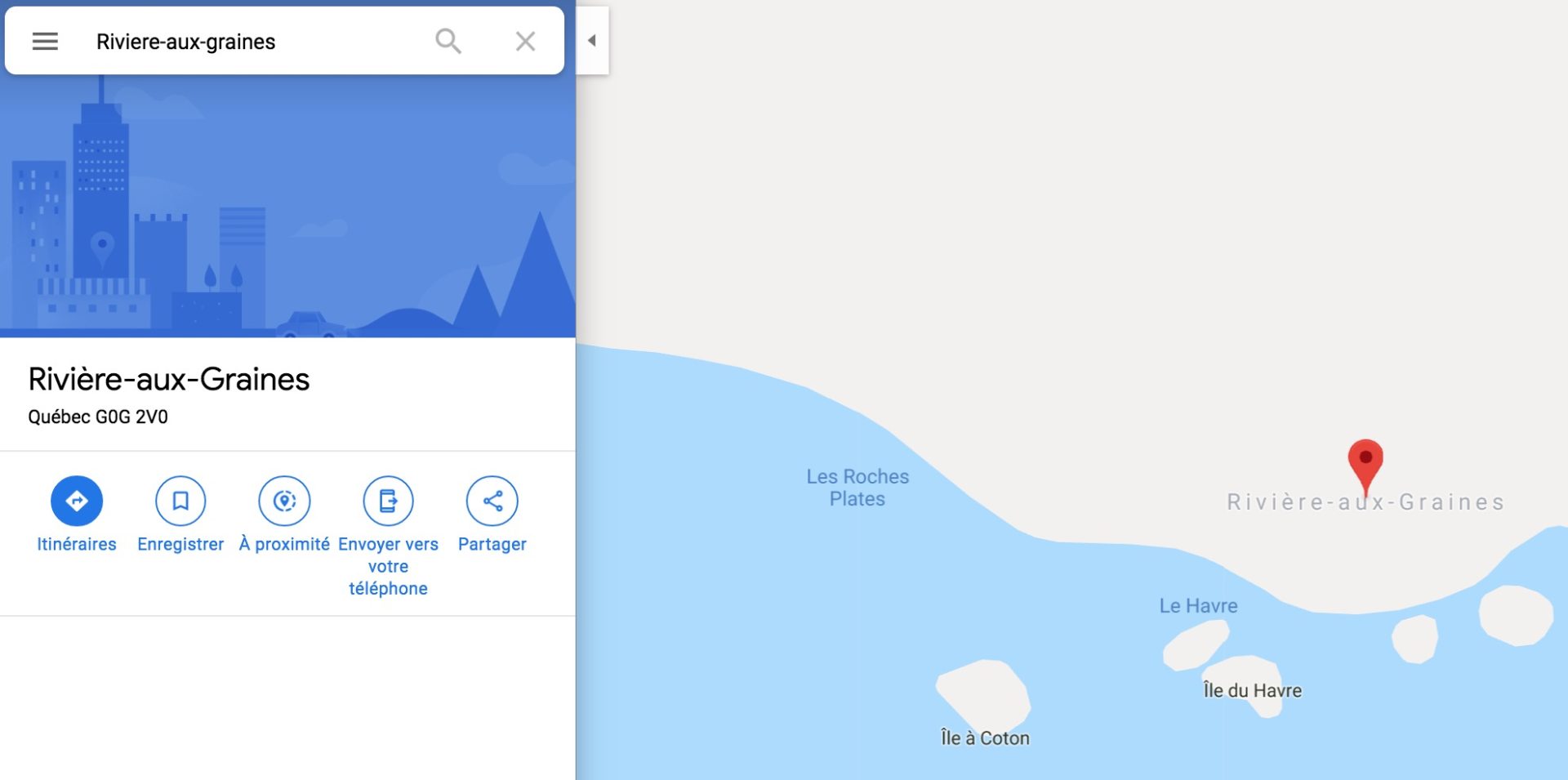
Task: Collapse the side panel arrow
Action: tap(592, 40)
